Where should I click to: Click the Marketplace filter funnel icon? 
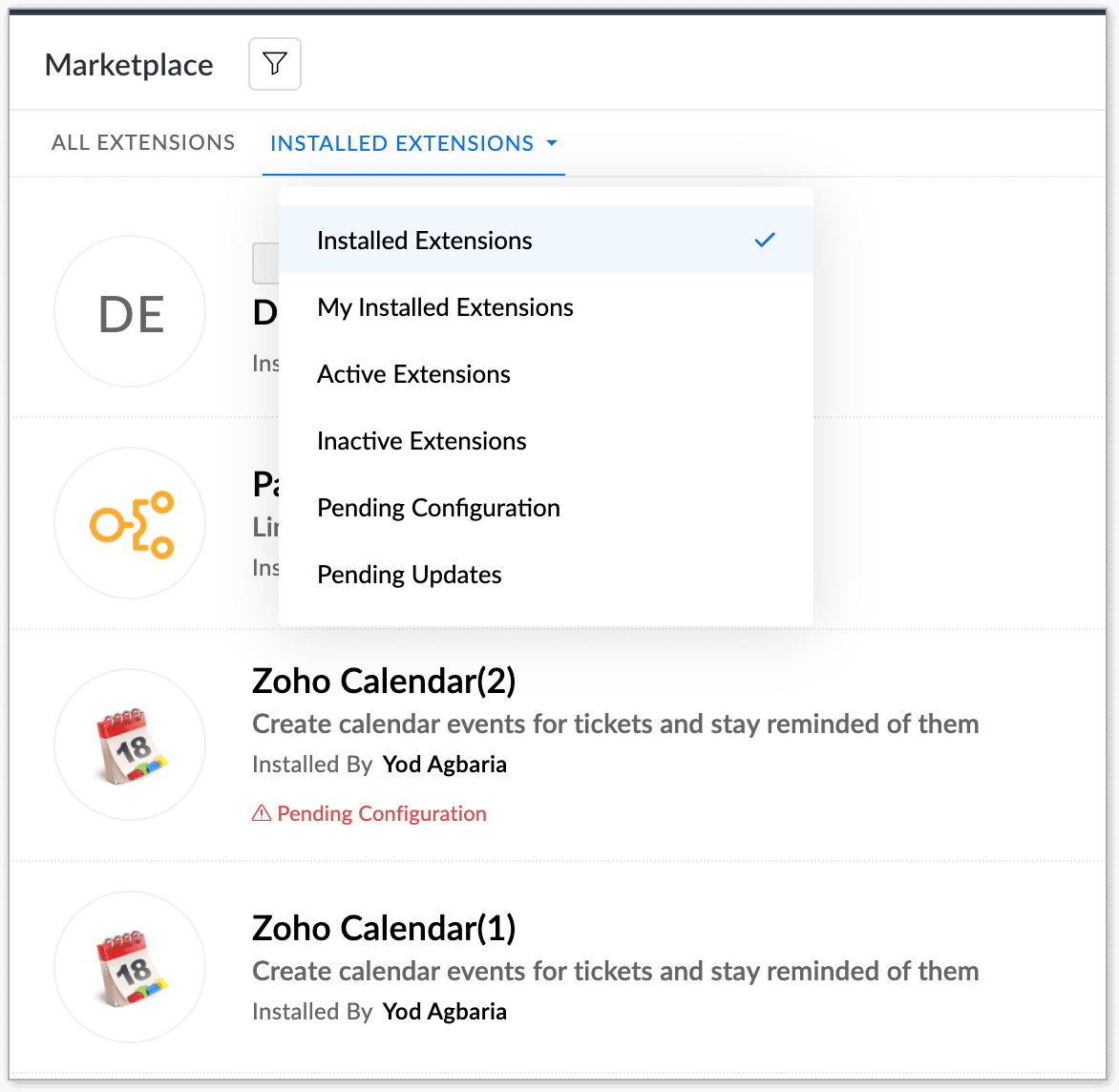coord(275,64)
